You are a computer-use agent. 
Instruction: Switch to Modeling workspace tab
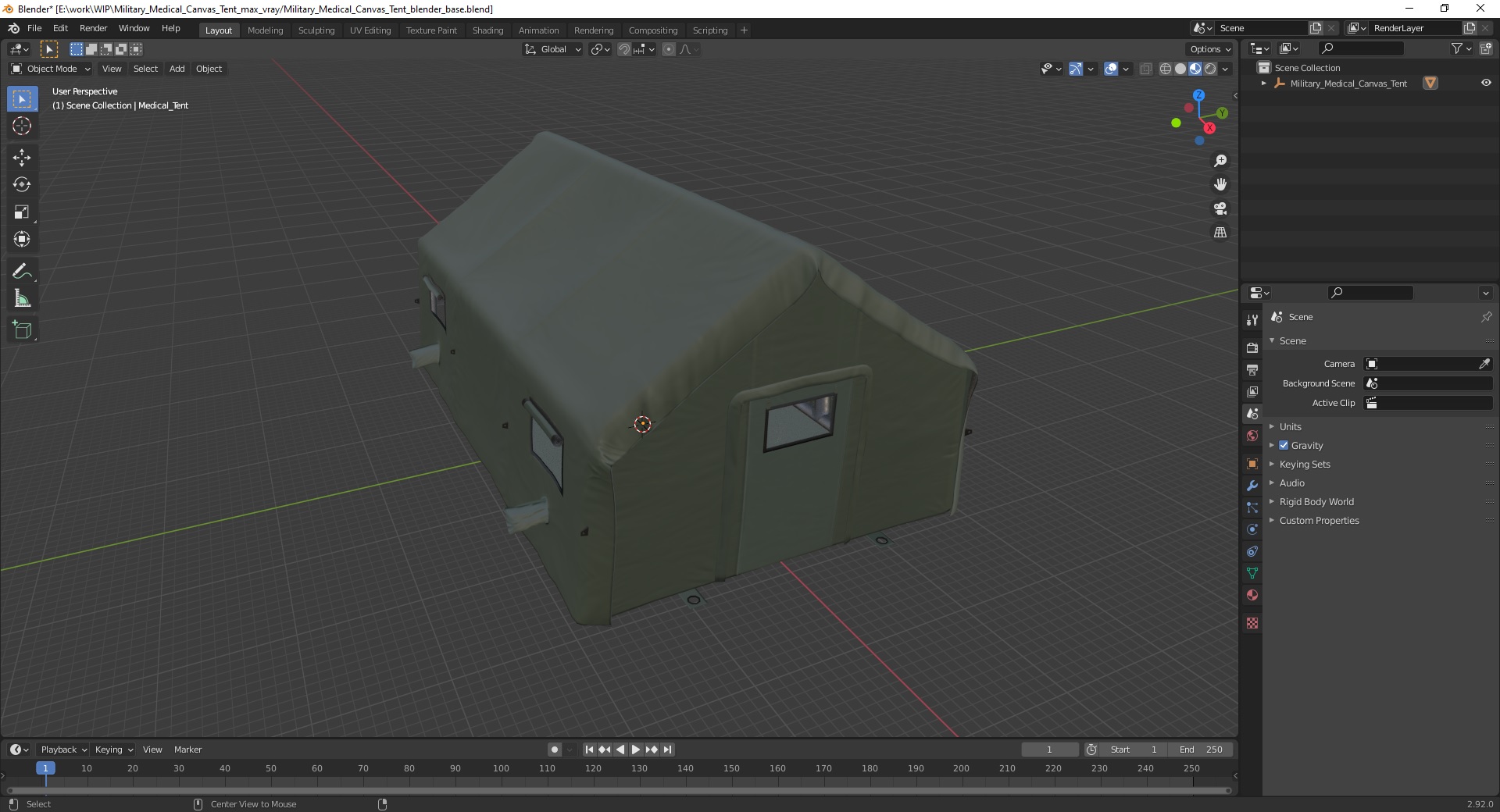tap(265, 30)
